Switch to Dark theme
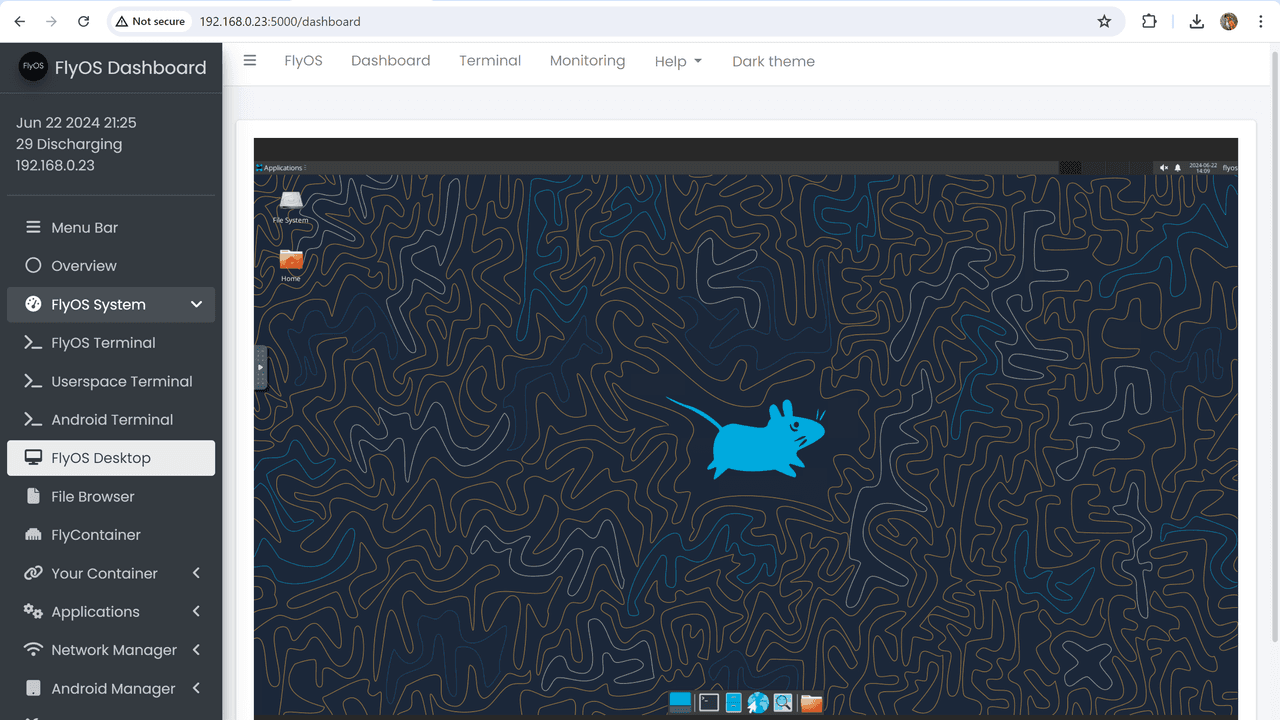This screenshot has height=720, width=1280. tap(773, 61)
